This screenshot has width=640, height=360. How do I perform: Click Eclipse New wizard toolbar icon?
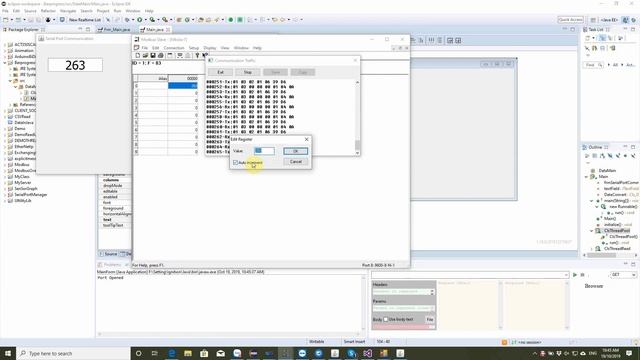pos(6,20)
